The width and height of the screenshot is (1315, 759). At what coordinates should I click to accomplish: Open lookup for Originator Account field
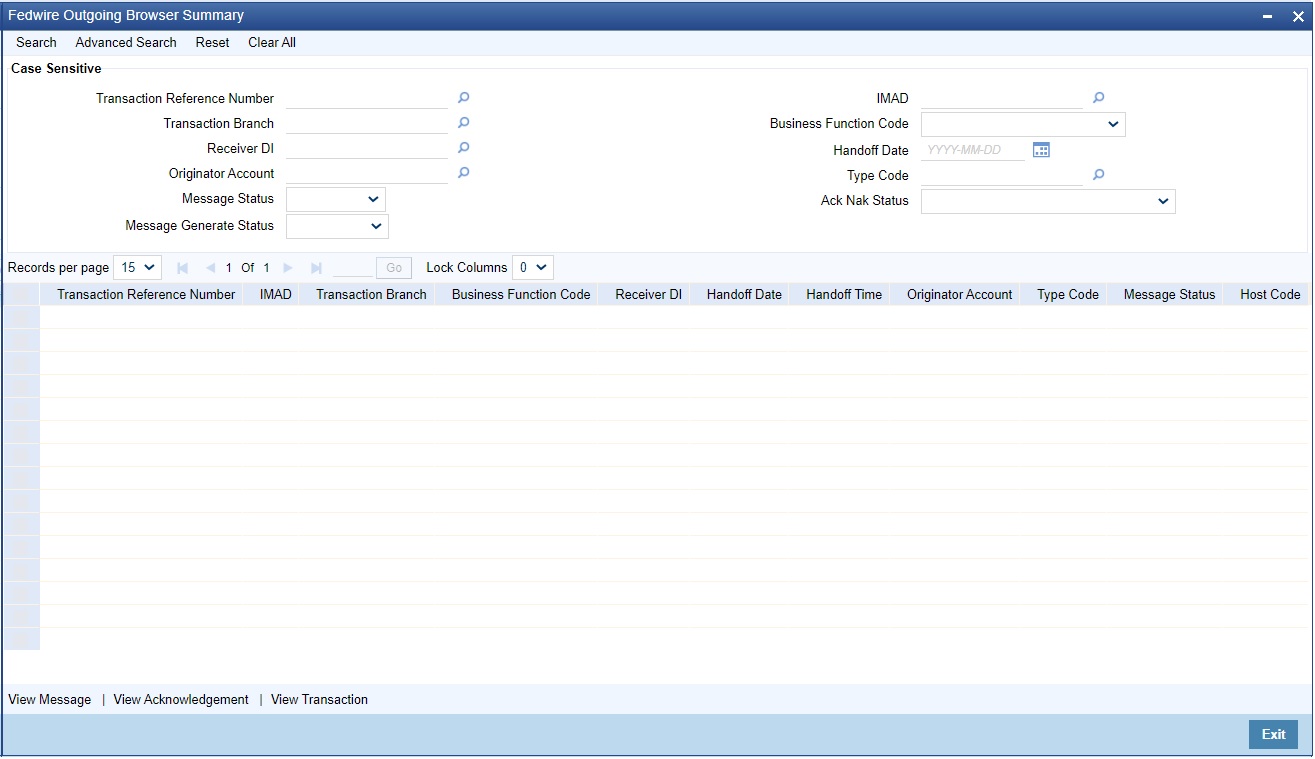click(463, 173)
